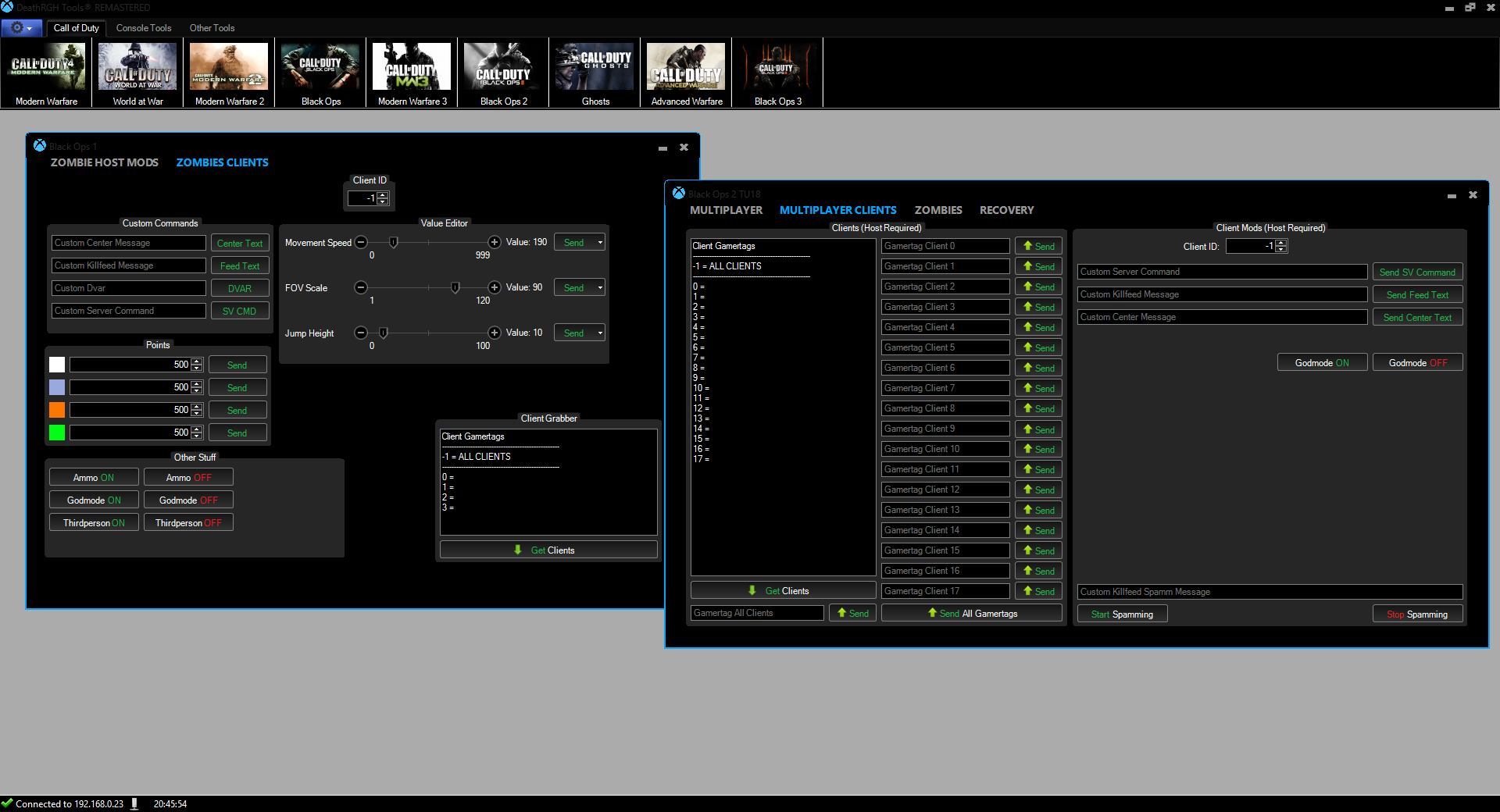
Task: Click the console device icon in status bar
Action: click(134, 803)
